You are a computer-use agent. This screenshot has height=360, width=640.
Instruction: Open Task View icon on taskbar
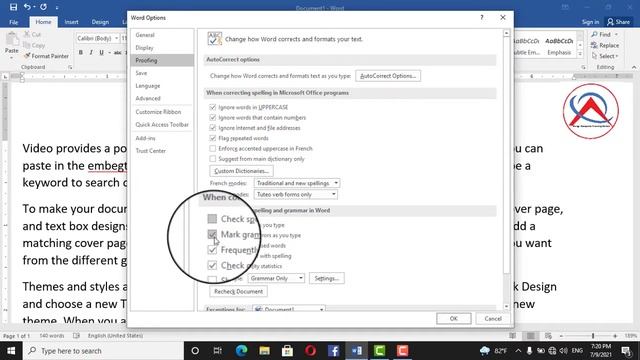point(218,351)
